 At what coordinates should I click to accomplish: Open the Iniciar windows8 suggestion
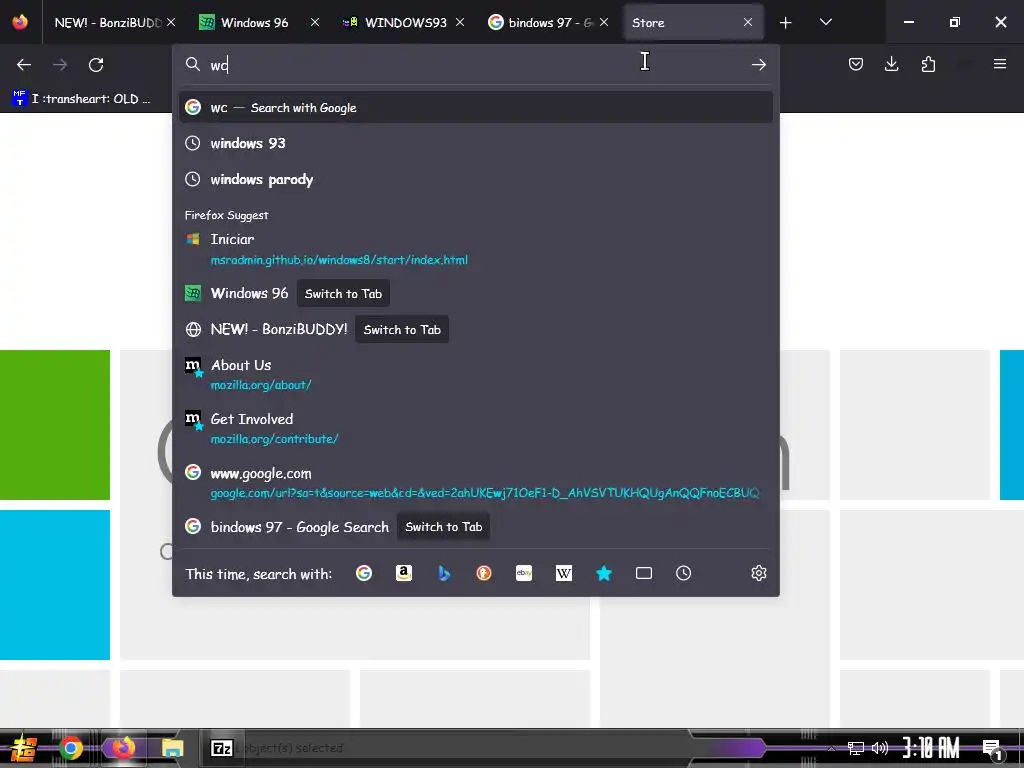tap(475, 249)
